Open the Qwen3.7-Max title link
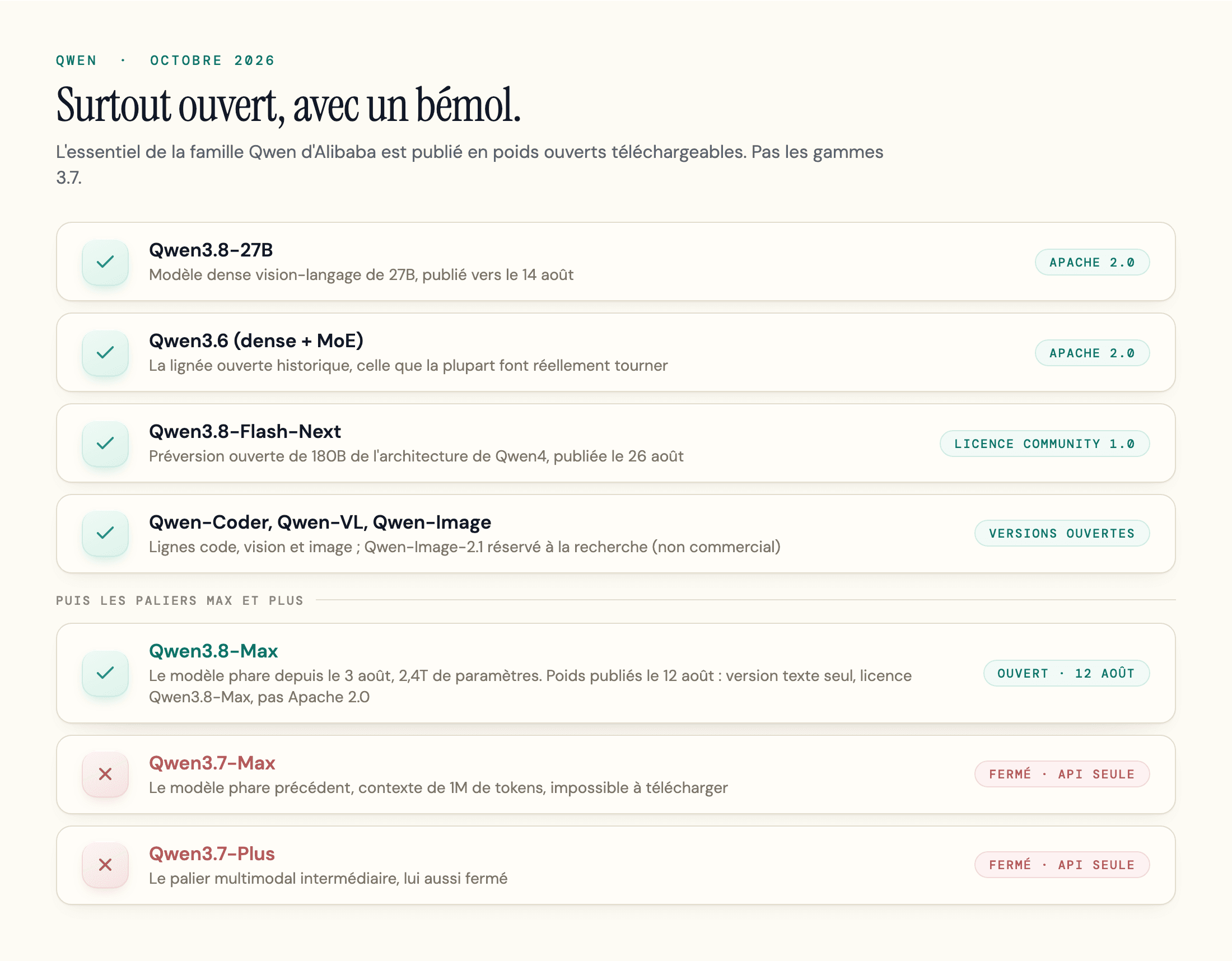Image resolution: width=1232 pixels, height=961 pixels. pos(212,763)
